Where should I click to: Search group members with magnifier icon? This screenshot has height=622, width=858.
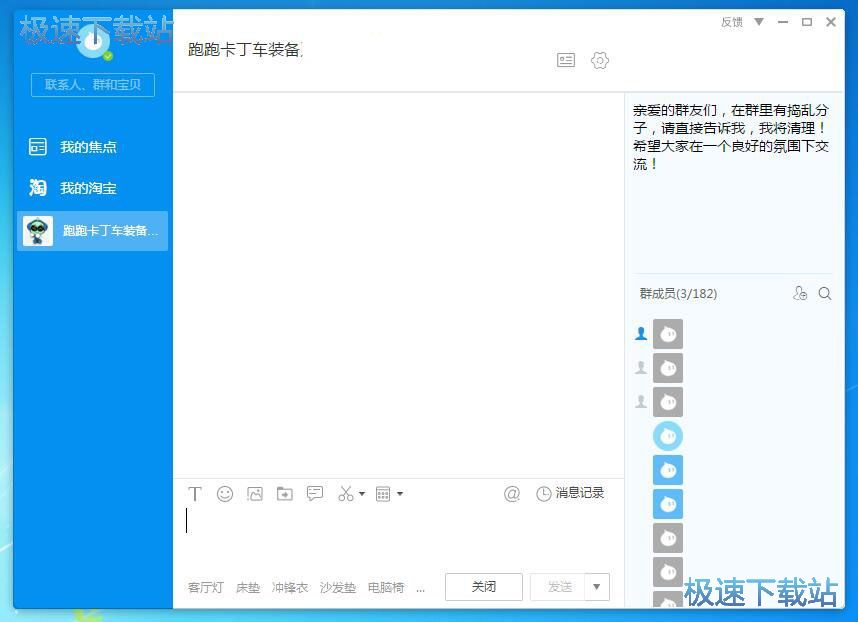coord(824,293)
